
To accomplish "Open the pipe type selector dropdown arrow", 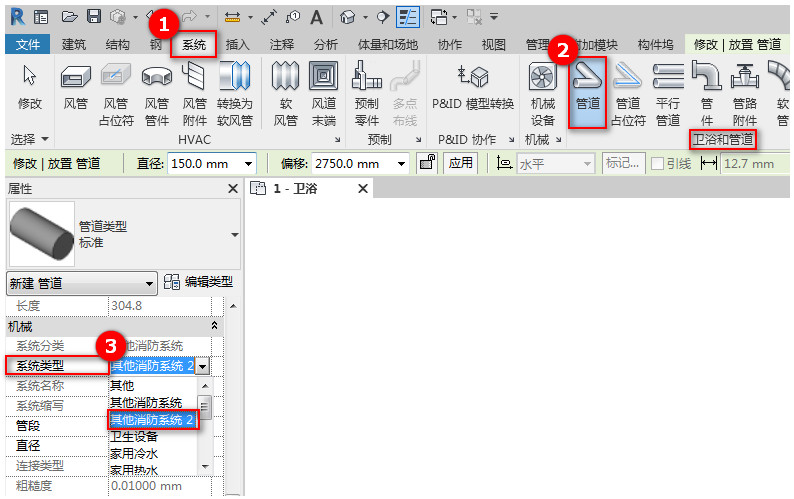I will pos(234,235).
